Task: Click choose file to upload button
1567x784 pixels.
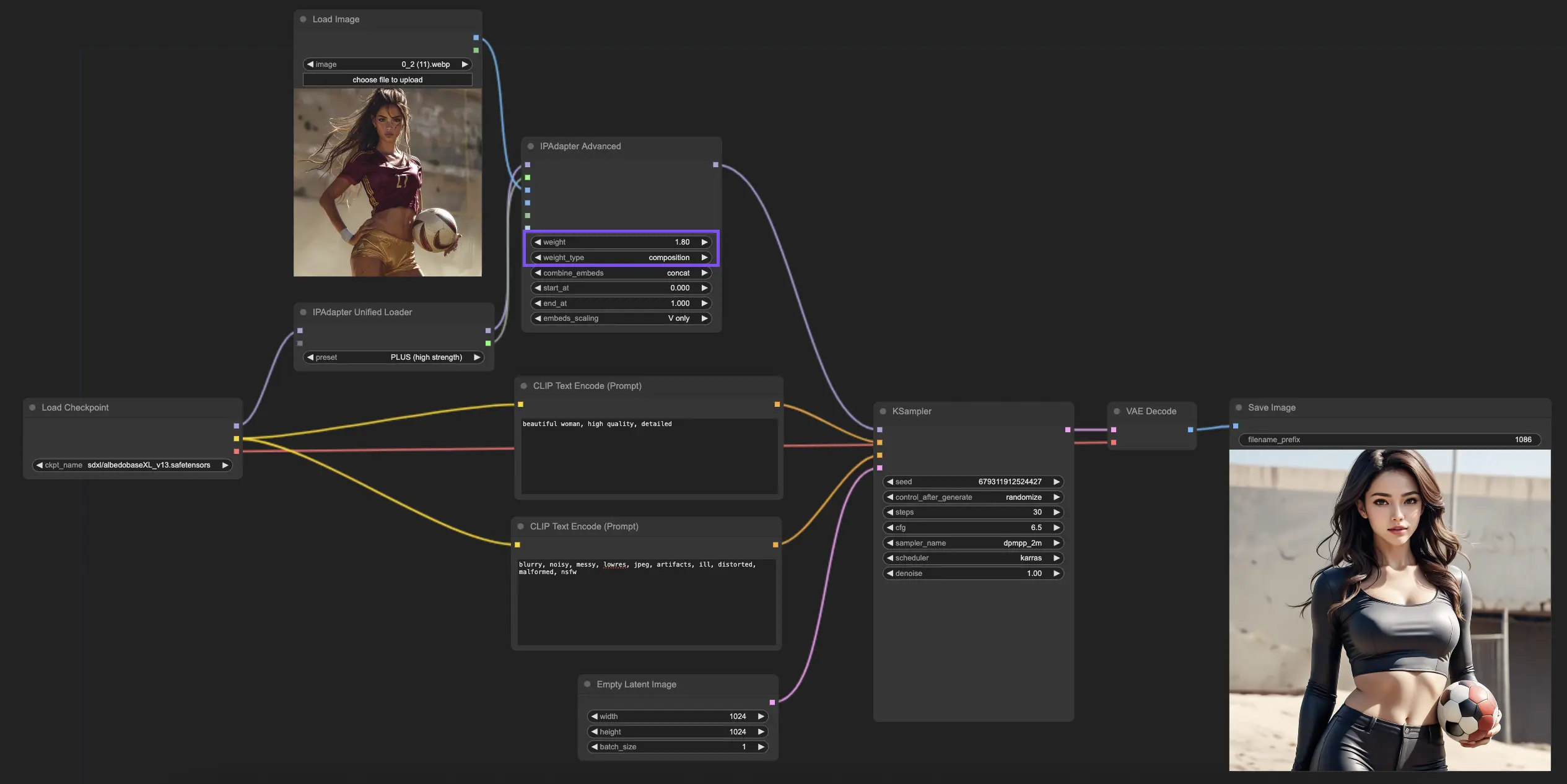Action: pyautogui.click(x=387, y=80)
